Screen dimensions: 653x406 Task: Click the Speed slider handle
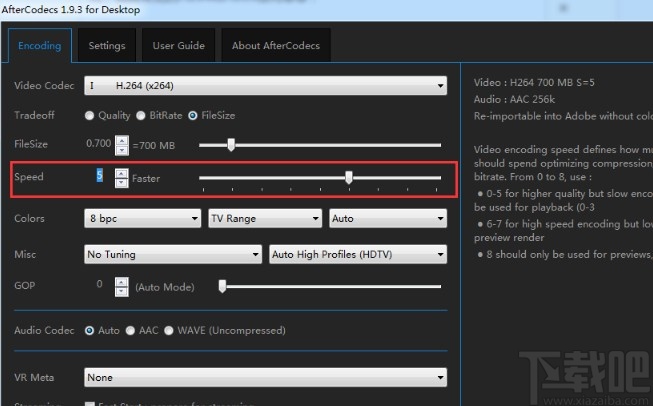tap(349, 177)
